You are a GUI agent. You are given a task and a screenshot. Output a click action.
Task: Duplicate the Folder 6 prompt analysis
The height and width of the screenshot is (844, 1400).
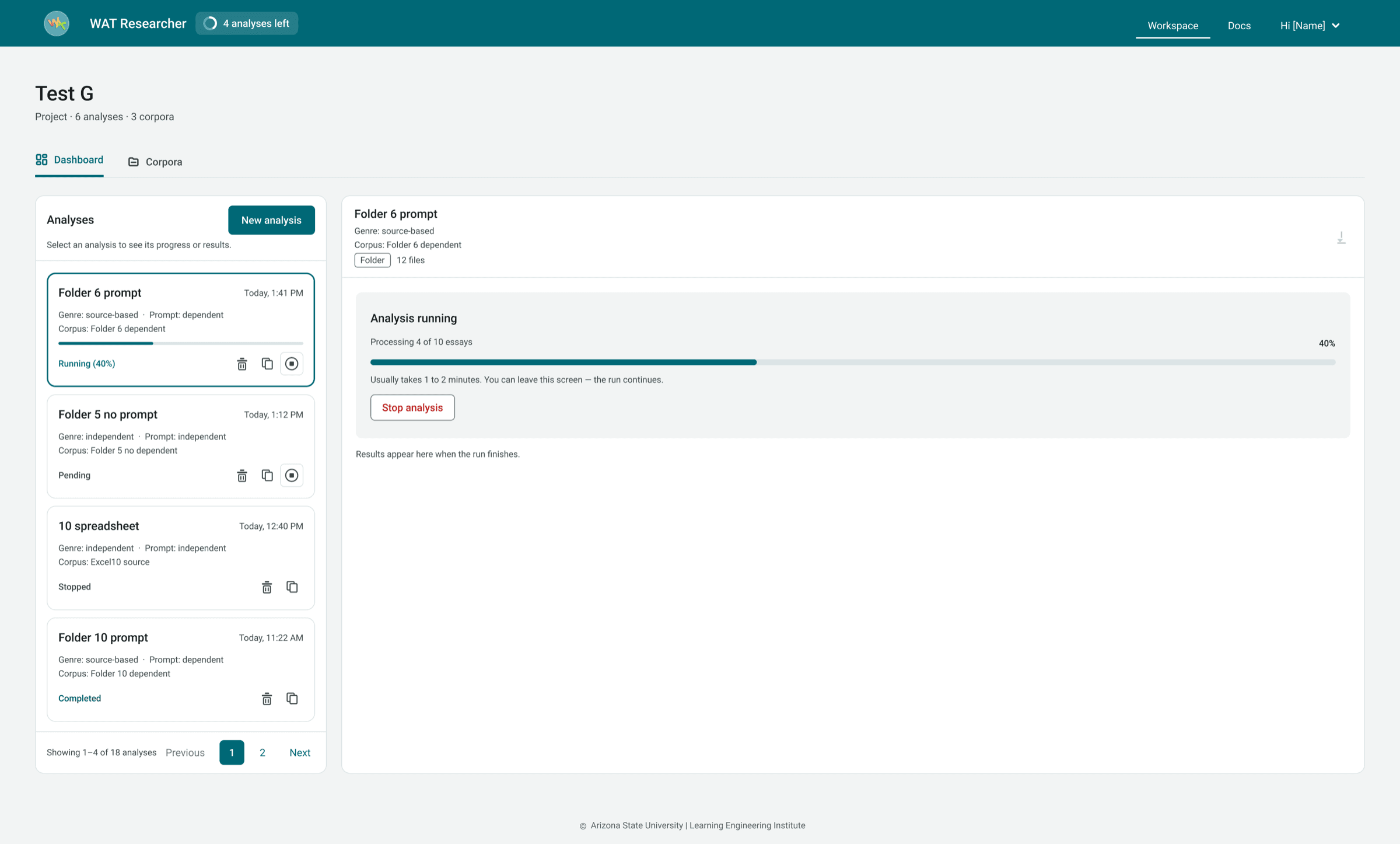click(x=267, y=364)
